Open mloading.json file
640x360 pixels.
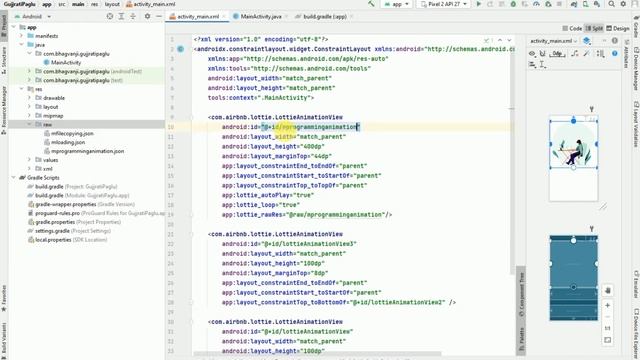tap(68, 142)
